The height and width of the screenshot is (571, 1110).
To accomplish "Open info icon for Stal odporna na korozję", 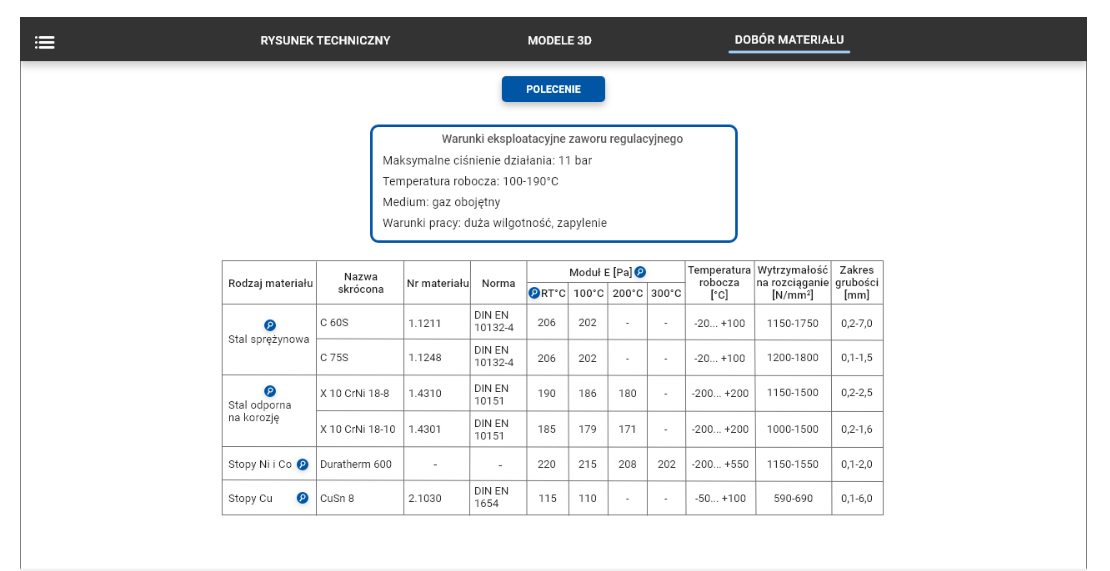I will (x=269, y=391).
